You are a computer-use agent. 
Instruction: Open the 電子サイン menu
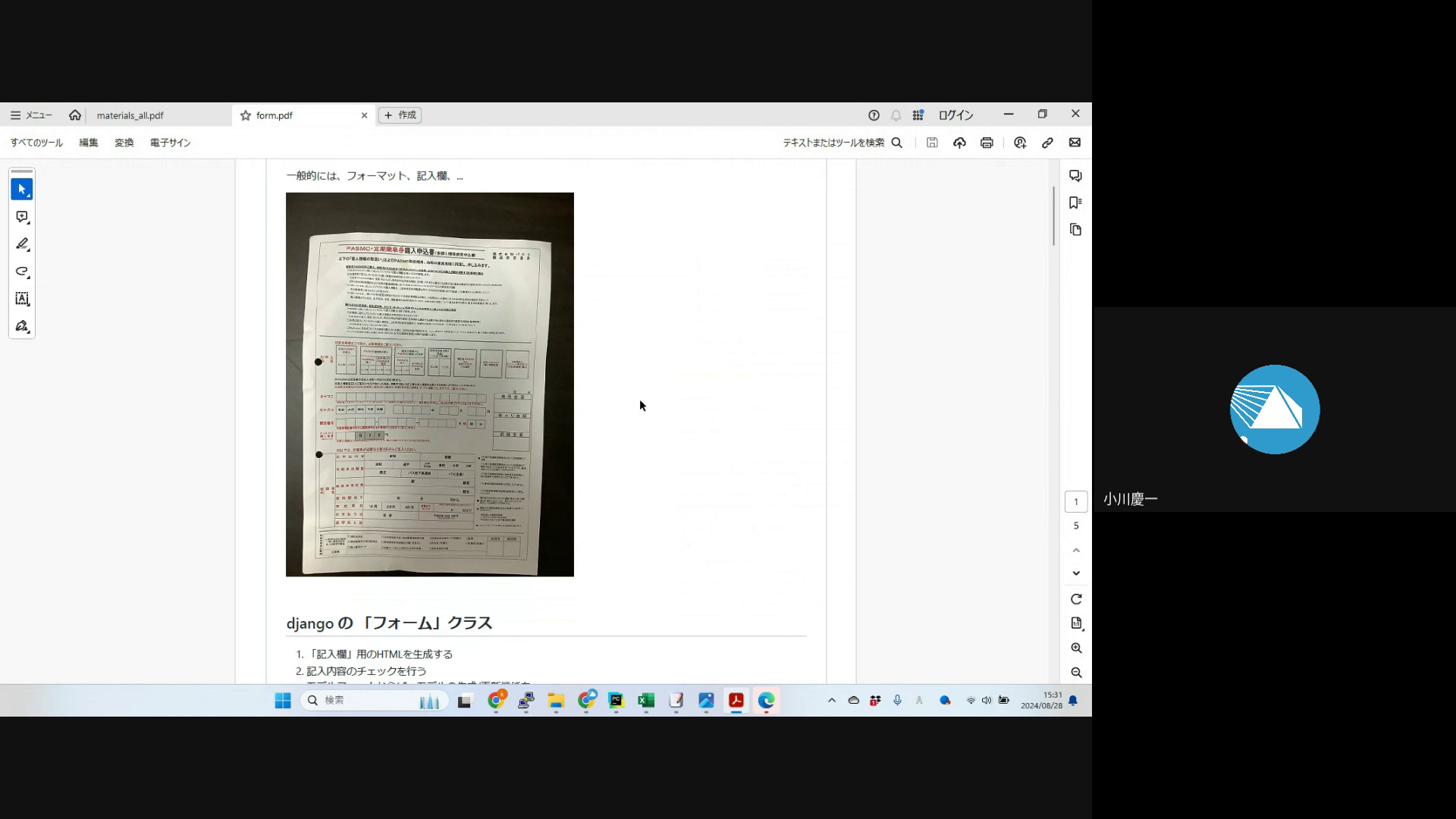pyautogui.click(x=170, y=143)
